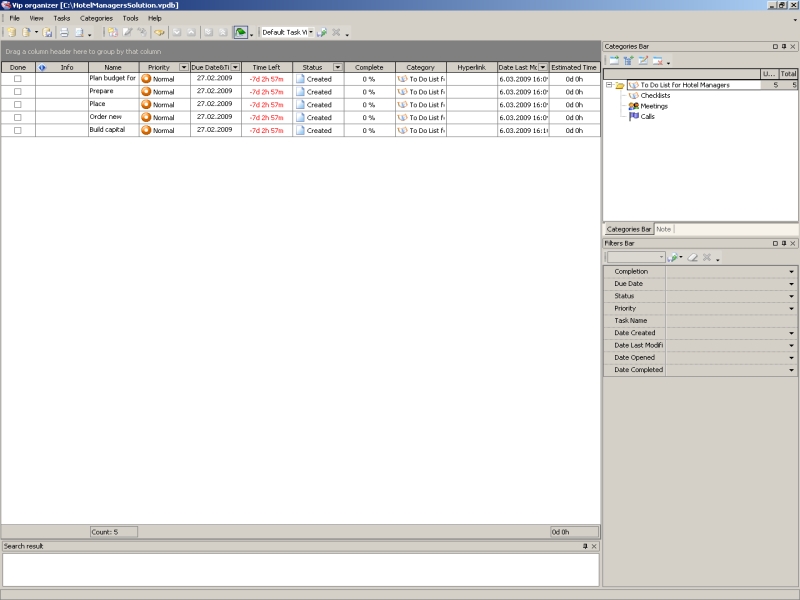Click the eraser Clear Filter icon in Filters Bar
The height and width of the screenshot is (600, 800).
691,257
